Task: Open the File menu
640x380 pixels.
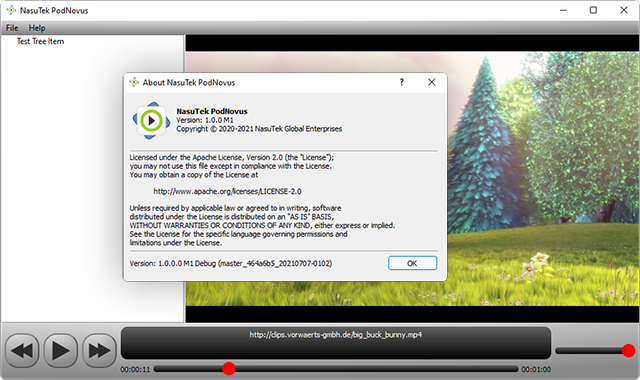Action: tap(12, 28)
